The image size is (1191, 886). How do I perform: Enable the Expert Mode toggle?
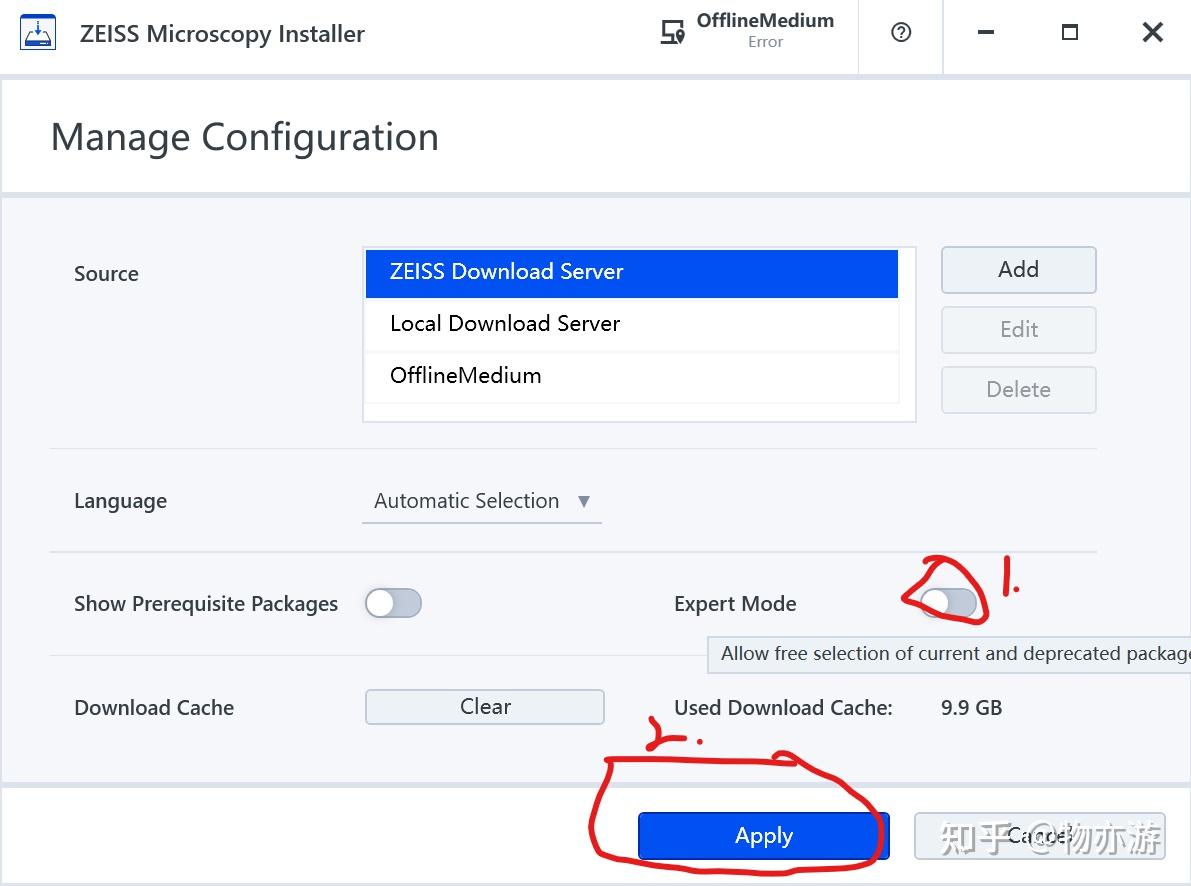949,602
